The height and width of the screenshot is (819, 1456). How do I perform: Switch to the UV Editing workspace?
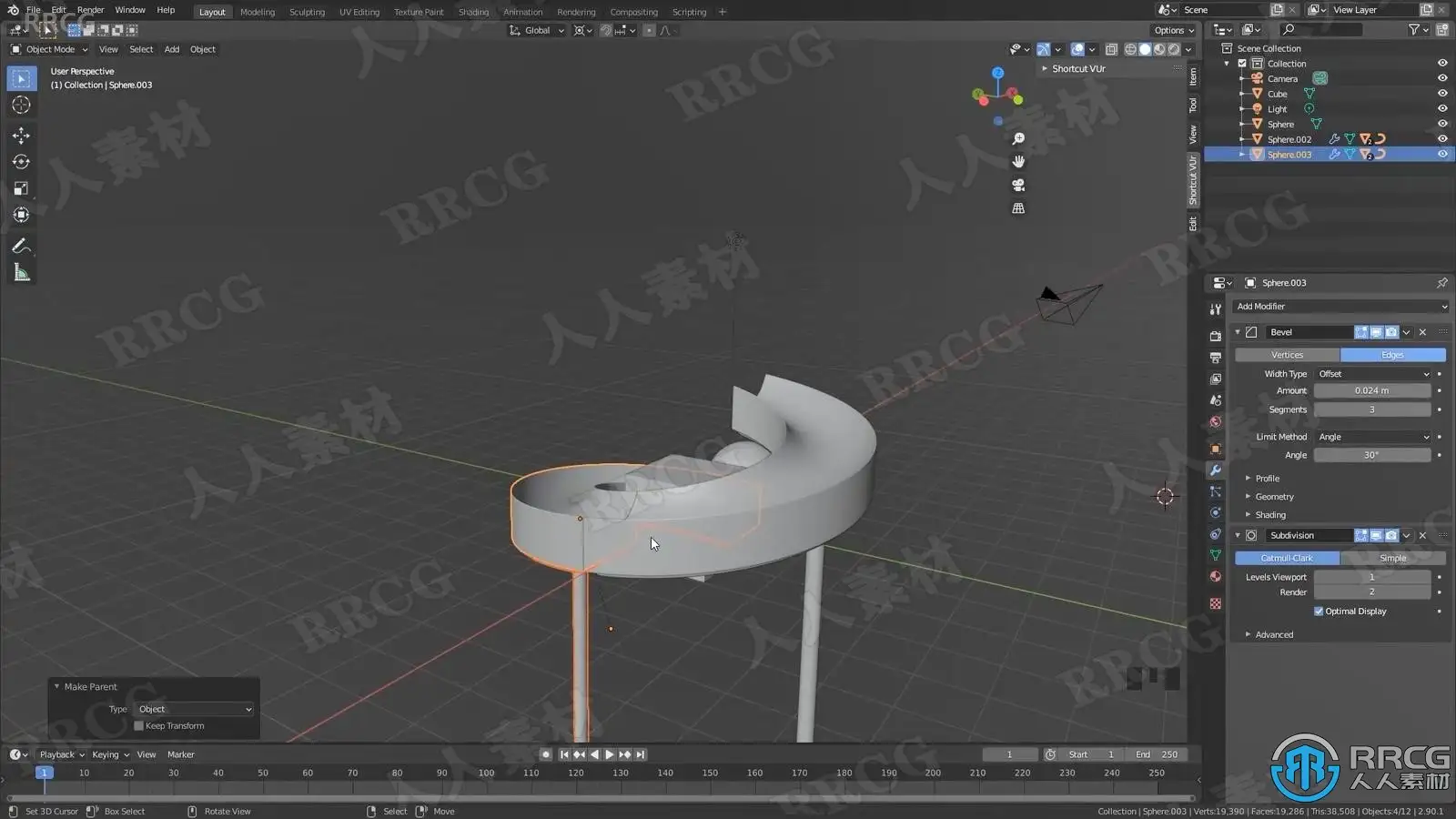coord(359,12)
